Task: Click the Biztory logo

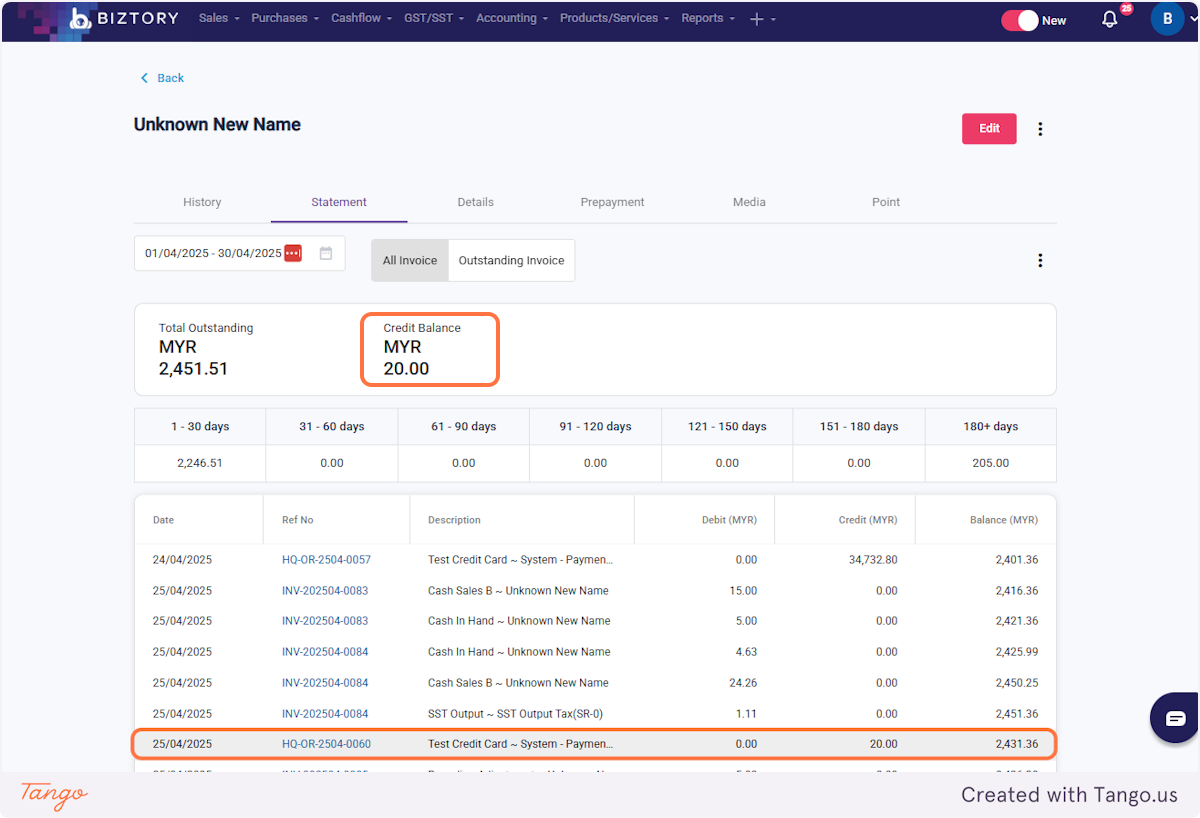Action: (123, 18)
